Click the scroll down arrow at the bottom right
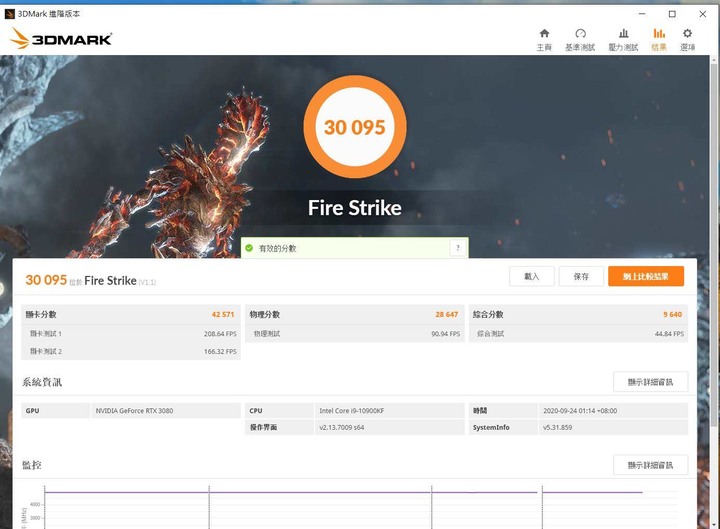Screen dimensions: 720x529 (x=714, y=524)
